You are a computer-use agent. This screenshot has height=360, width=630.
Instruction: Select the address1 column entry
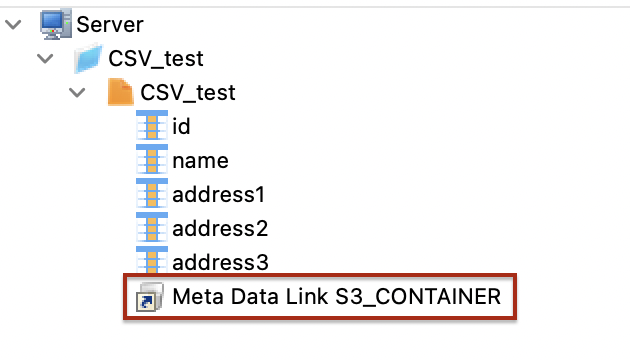[219, 194]
